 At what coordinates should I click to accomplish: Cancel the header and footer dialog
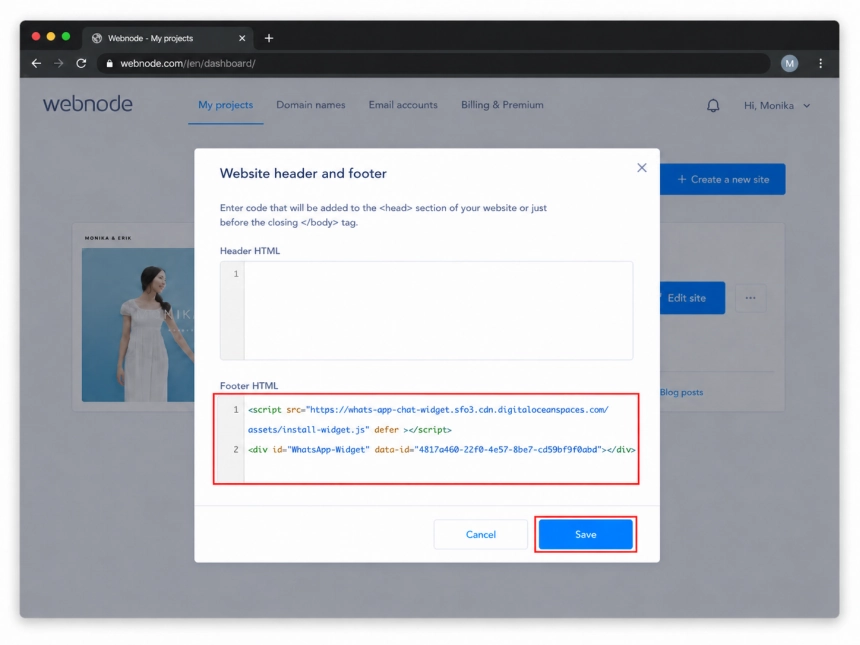(480, 534)
